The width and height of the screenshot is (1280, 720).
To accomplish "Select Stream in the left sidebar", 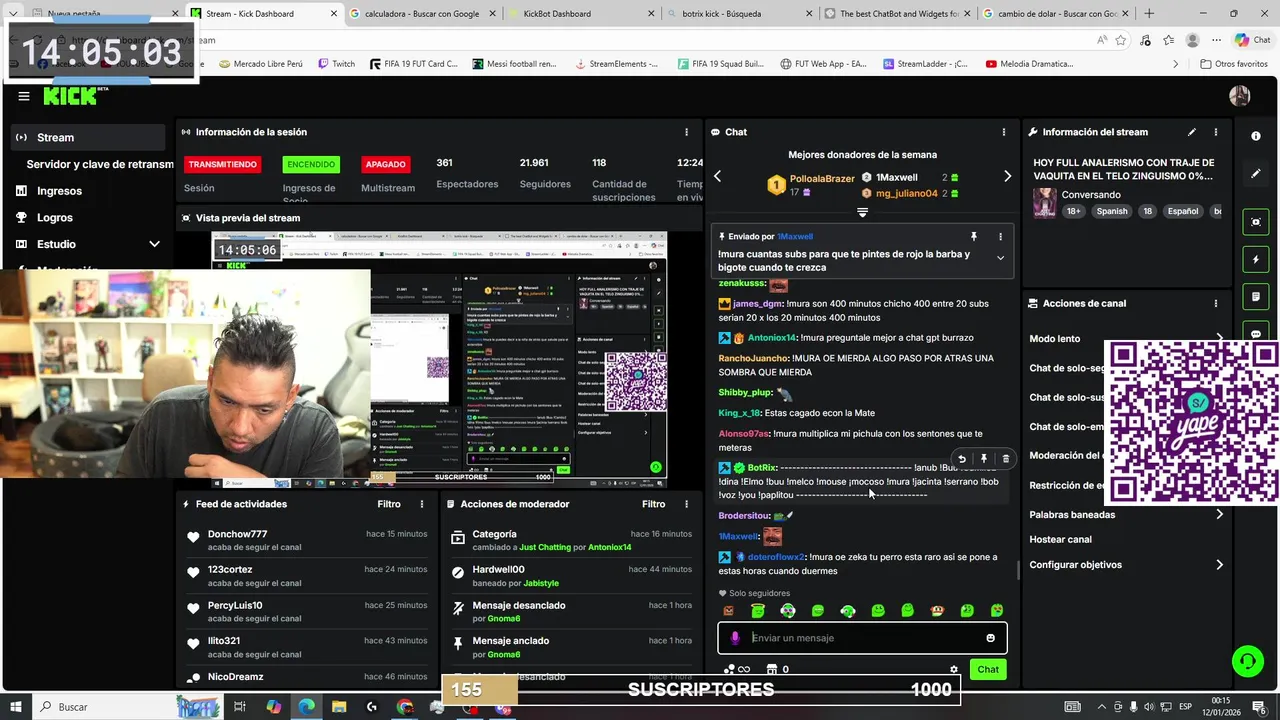I will coord(88,137).
